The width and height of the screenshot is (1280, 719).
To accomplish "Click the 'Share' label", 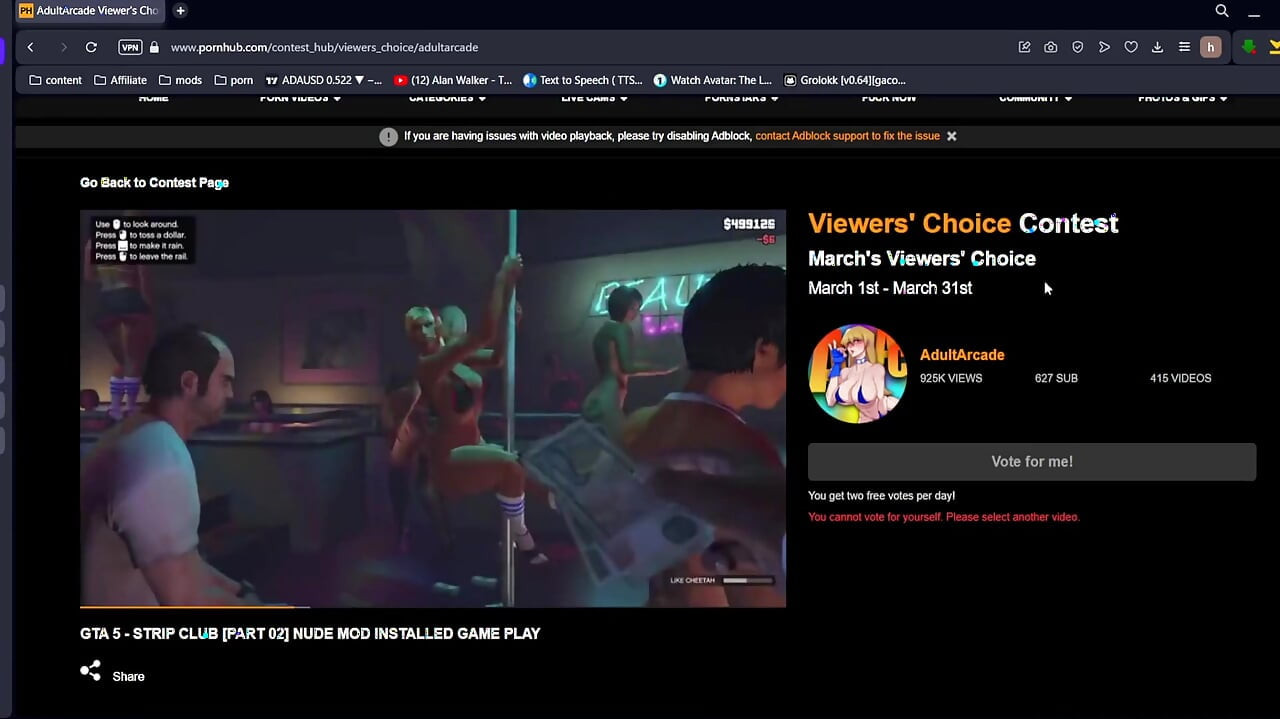I will pos(128,677).
